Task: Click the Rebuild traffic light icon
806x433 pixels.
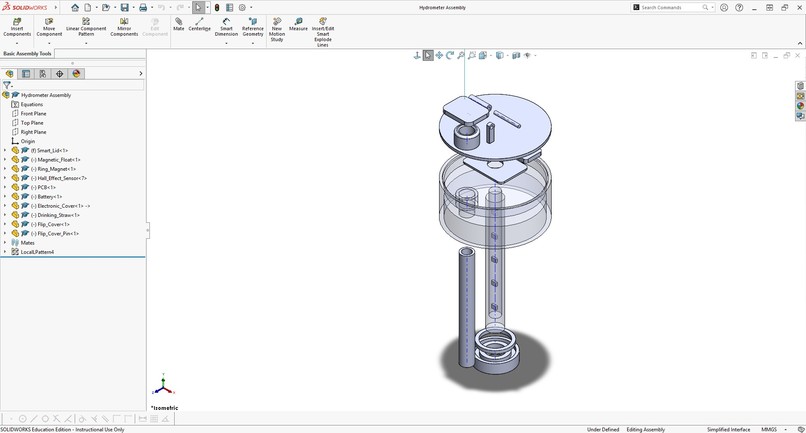Action: 217,8
